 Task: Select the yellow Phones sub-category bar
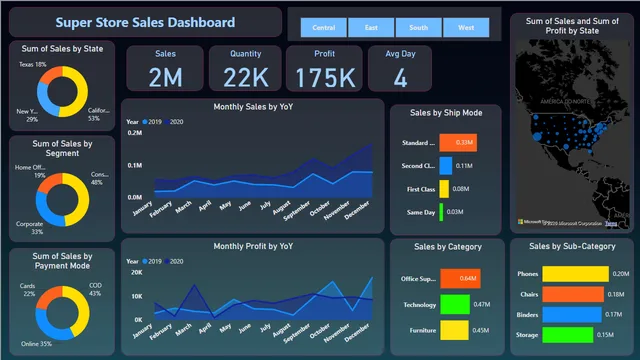pyautogui.click(x=576, y=274)
